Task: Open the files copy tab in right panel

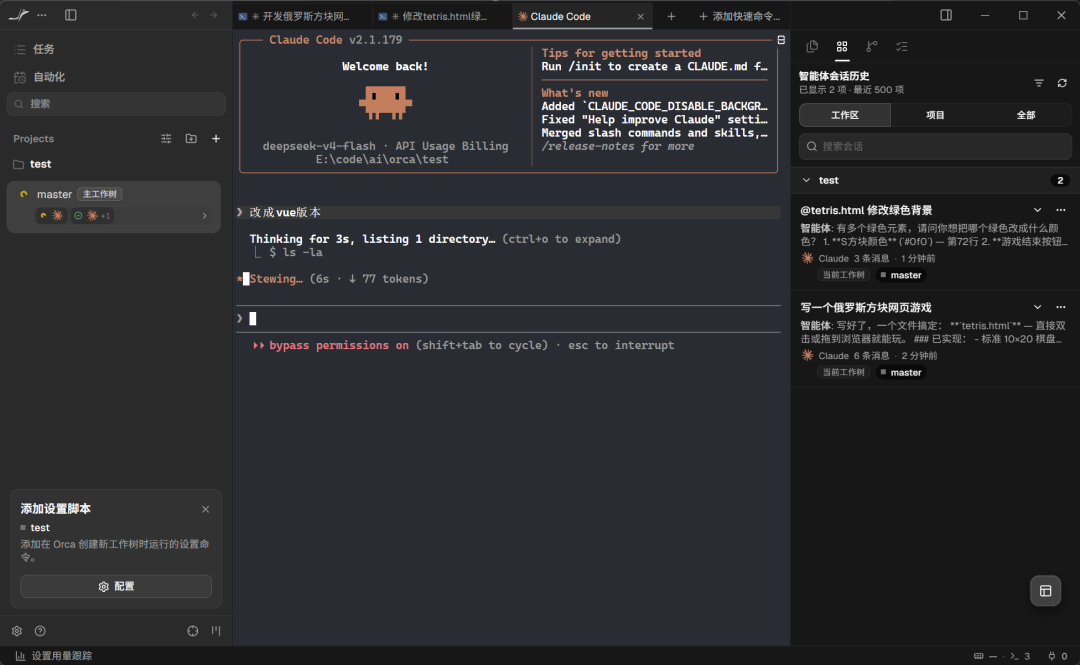Action: [812, 46]
